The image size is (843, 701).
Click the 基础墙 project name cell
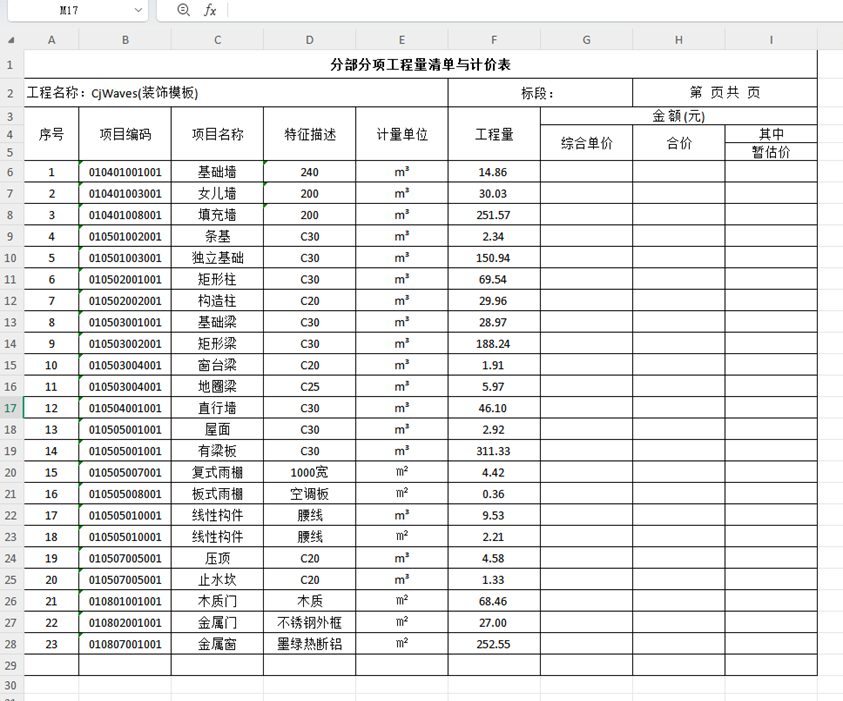(217, 171)
